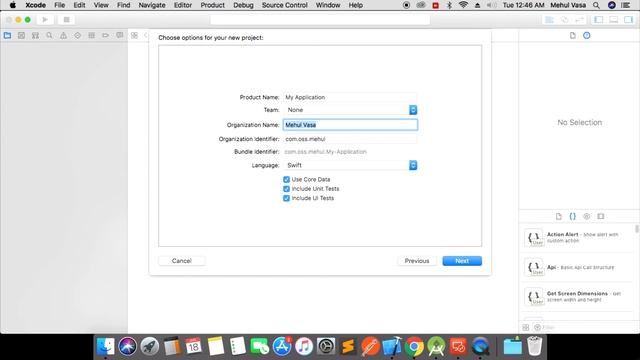
Task: Cancel the new project dialog
Action: tap(182, 261)
